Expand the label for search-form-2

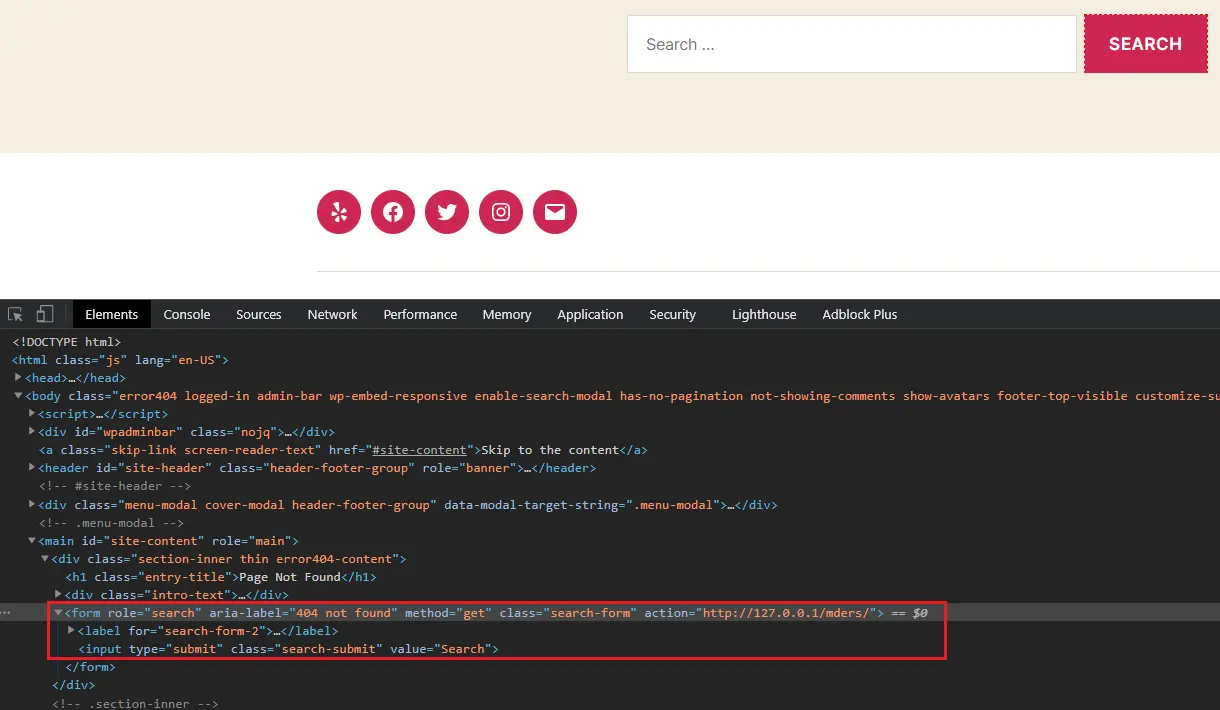pyautogui.click(x=70, y=630)
